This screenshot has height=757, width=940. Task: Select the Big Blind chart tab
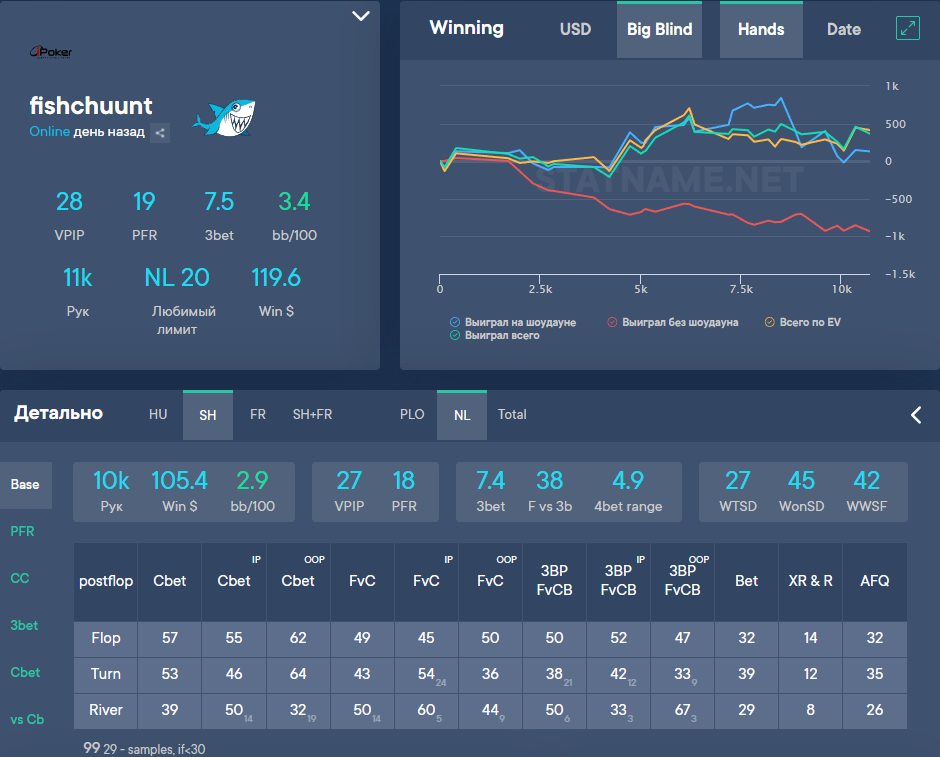point(659,30)
